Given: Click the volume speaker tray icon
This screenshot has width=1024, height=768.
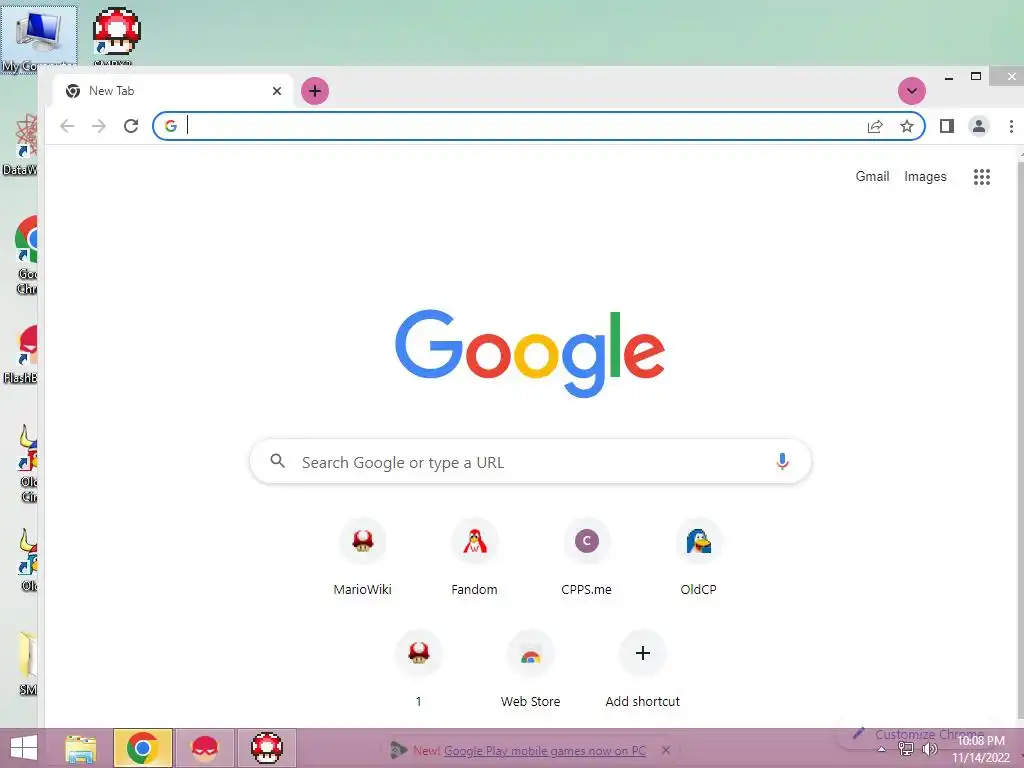Looking at the screenshot, I should pos(929,749).
